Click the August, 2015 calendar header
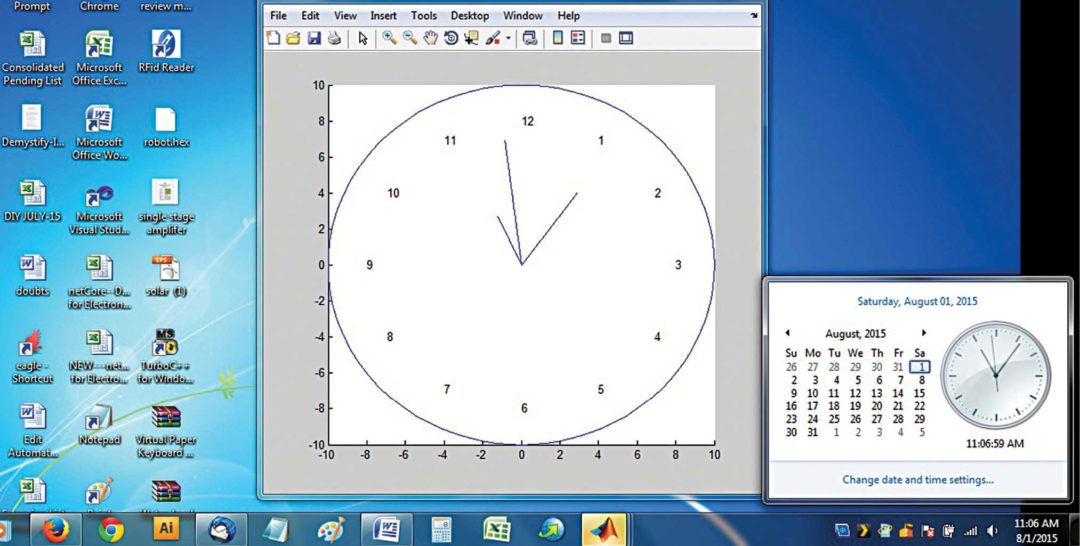 click(x=855, y=333)
